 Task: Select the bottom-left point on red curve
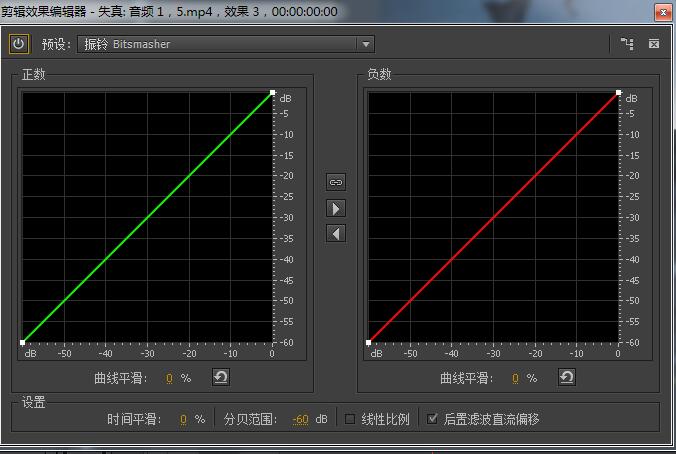pos(369,342)
